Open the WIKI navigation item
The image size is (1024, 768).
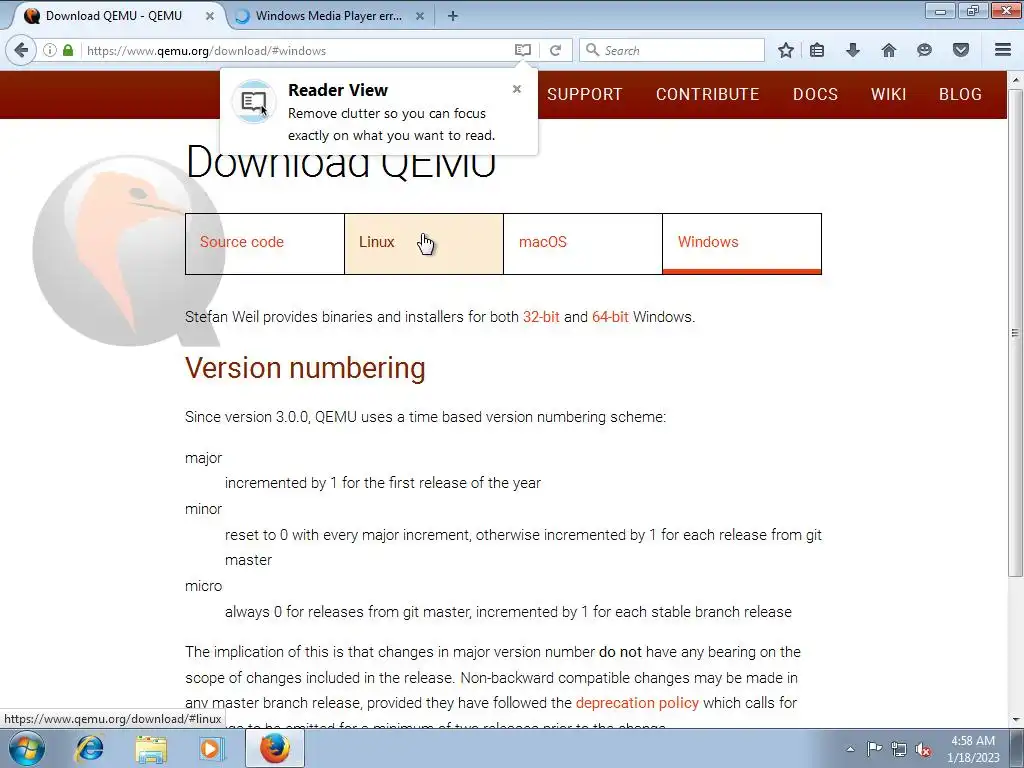point(888,94)
